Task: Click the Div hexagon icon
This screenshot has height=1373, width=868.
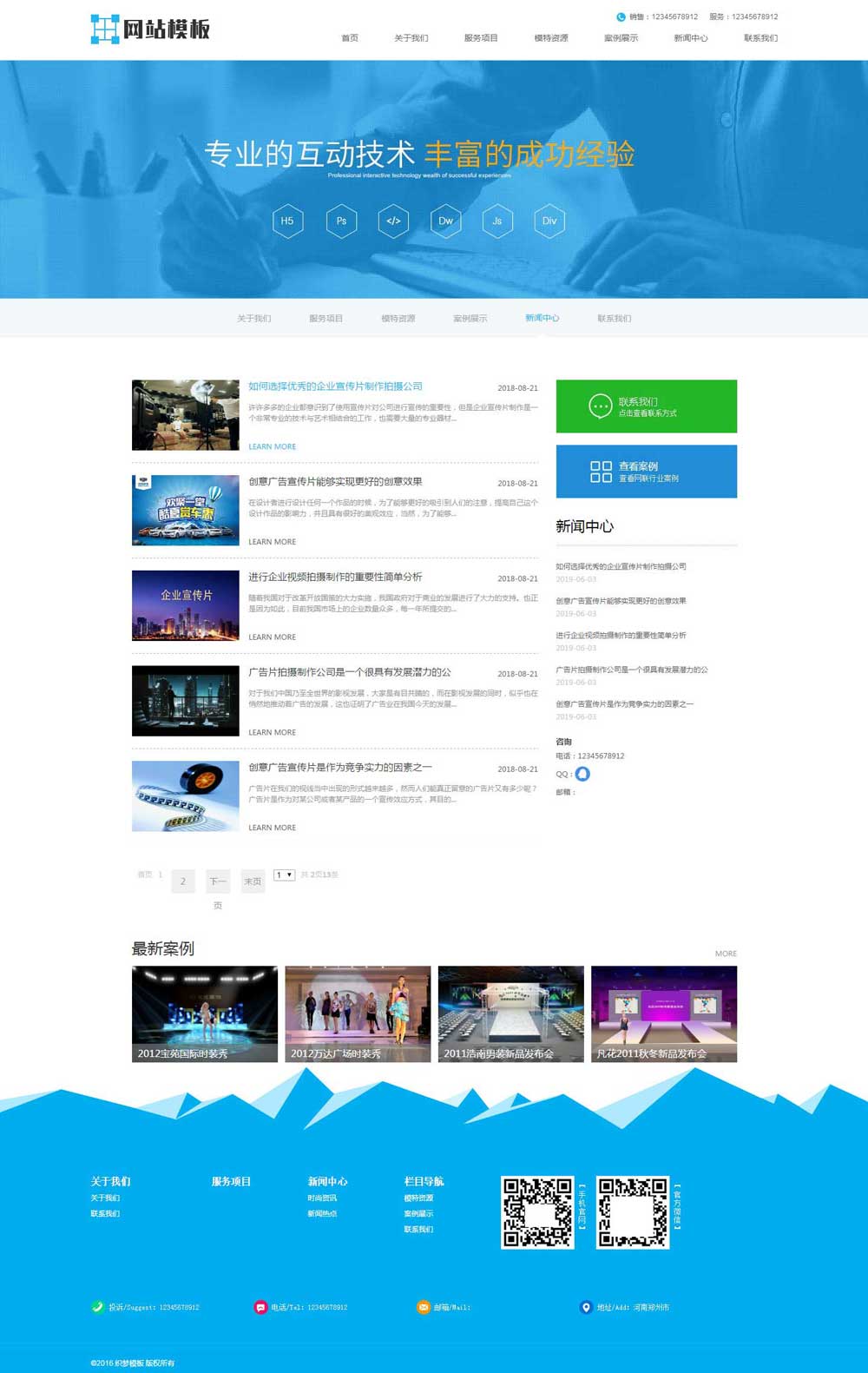Action: point(549,221)
